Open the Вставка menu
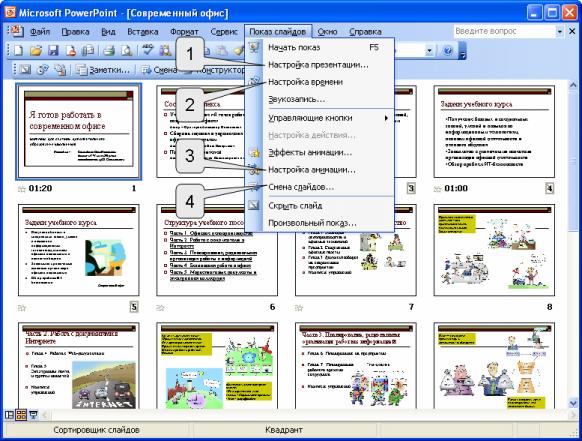Viewport: 582px width, 441px height. click(143, 32)
